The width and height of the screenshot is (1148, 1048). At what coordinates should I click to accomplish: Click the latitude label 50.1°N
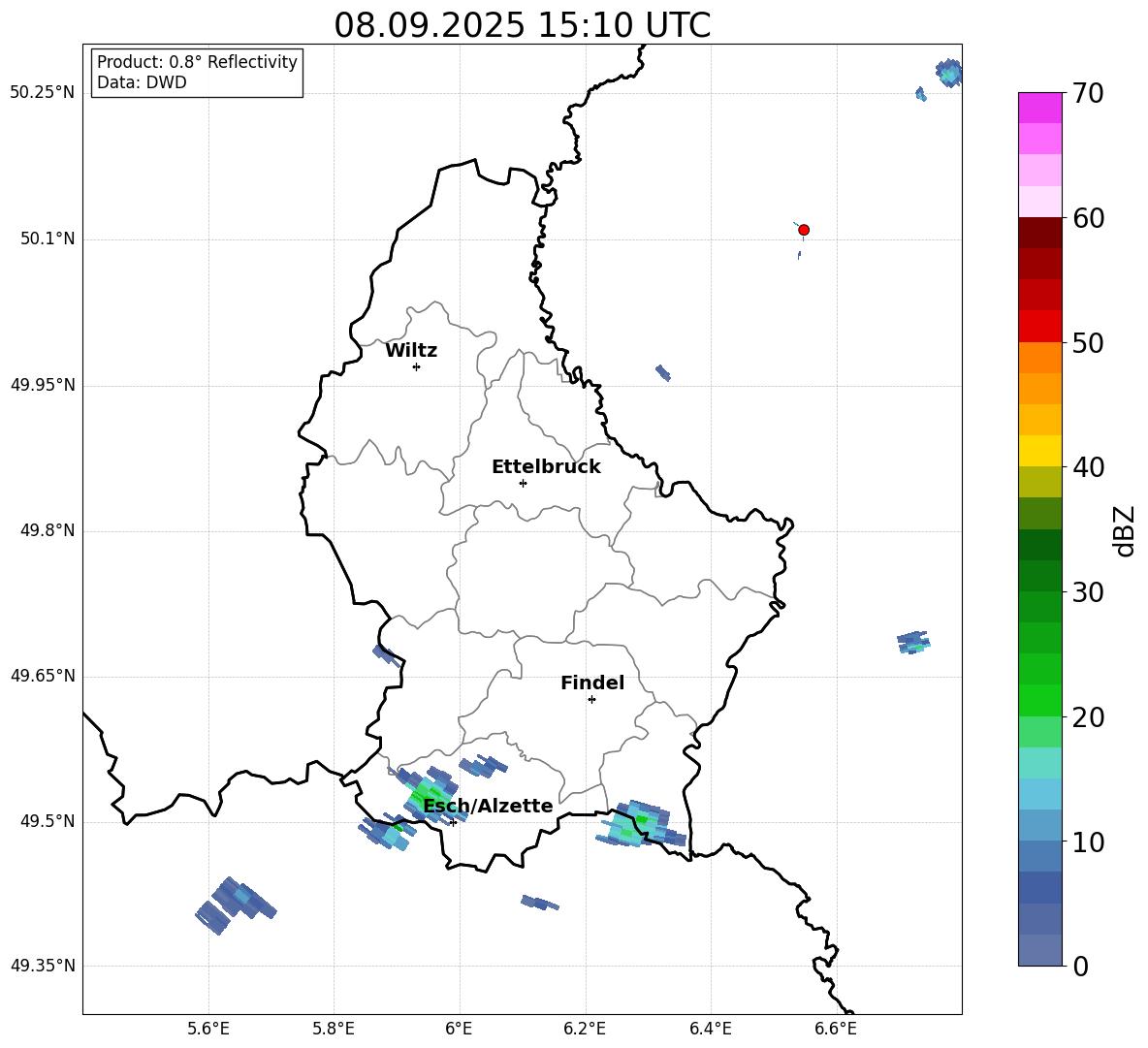pyautogui.click(x=47, y=239)
